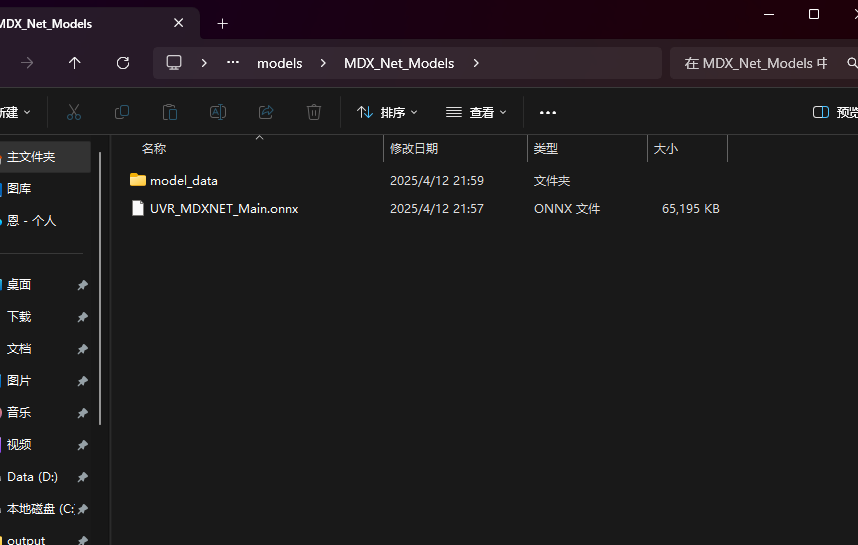Select 主文件夹 in the sidebar

(45, 157)
